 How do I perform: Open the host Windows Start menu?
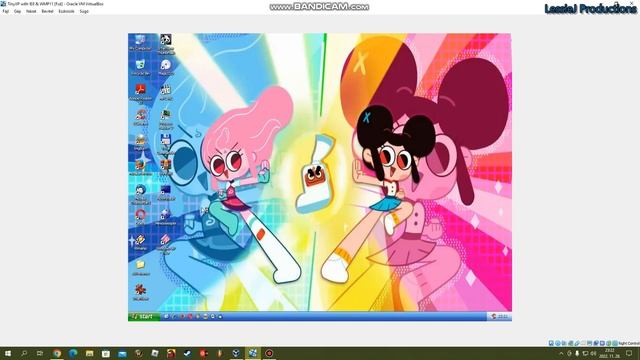8,353
